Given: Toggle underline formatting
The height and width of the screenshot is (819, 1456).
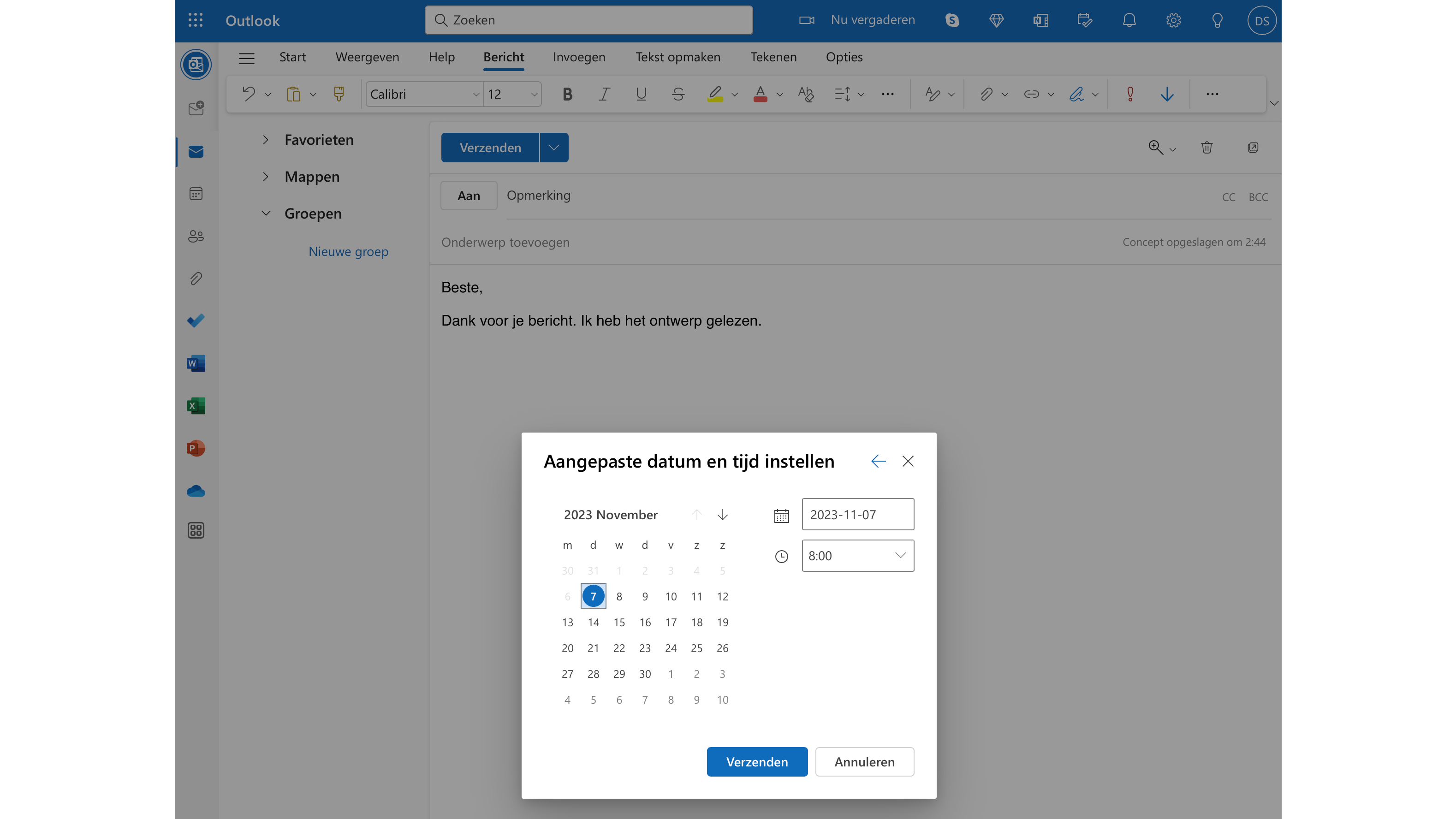Looking at the screenshot, I should (641, 95).
